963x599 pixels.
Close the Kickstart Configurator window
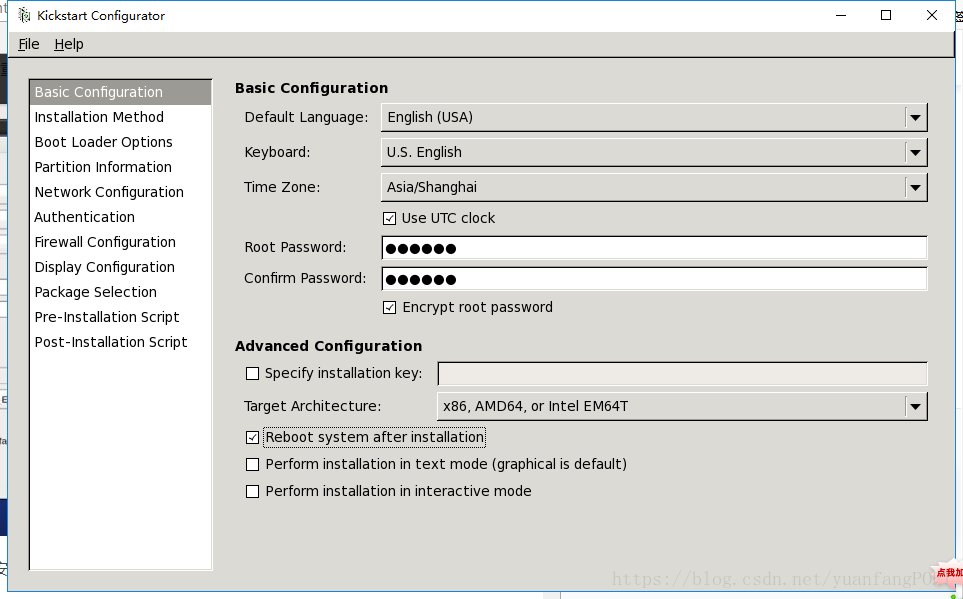point(932,15)
